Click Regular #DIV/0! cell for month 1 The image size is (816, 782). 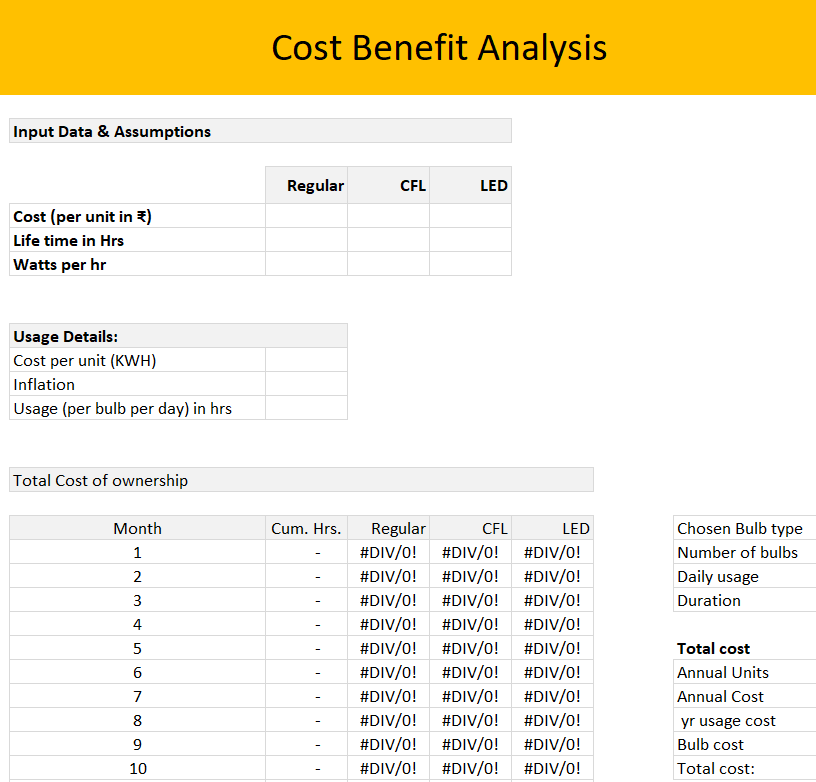(388, 552)
